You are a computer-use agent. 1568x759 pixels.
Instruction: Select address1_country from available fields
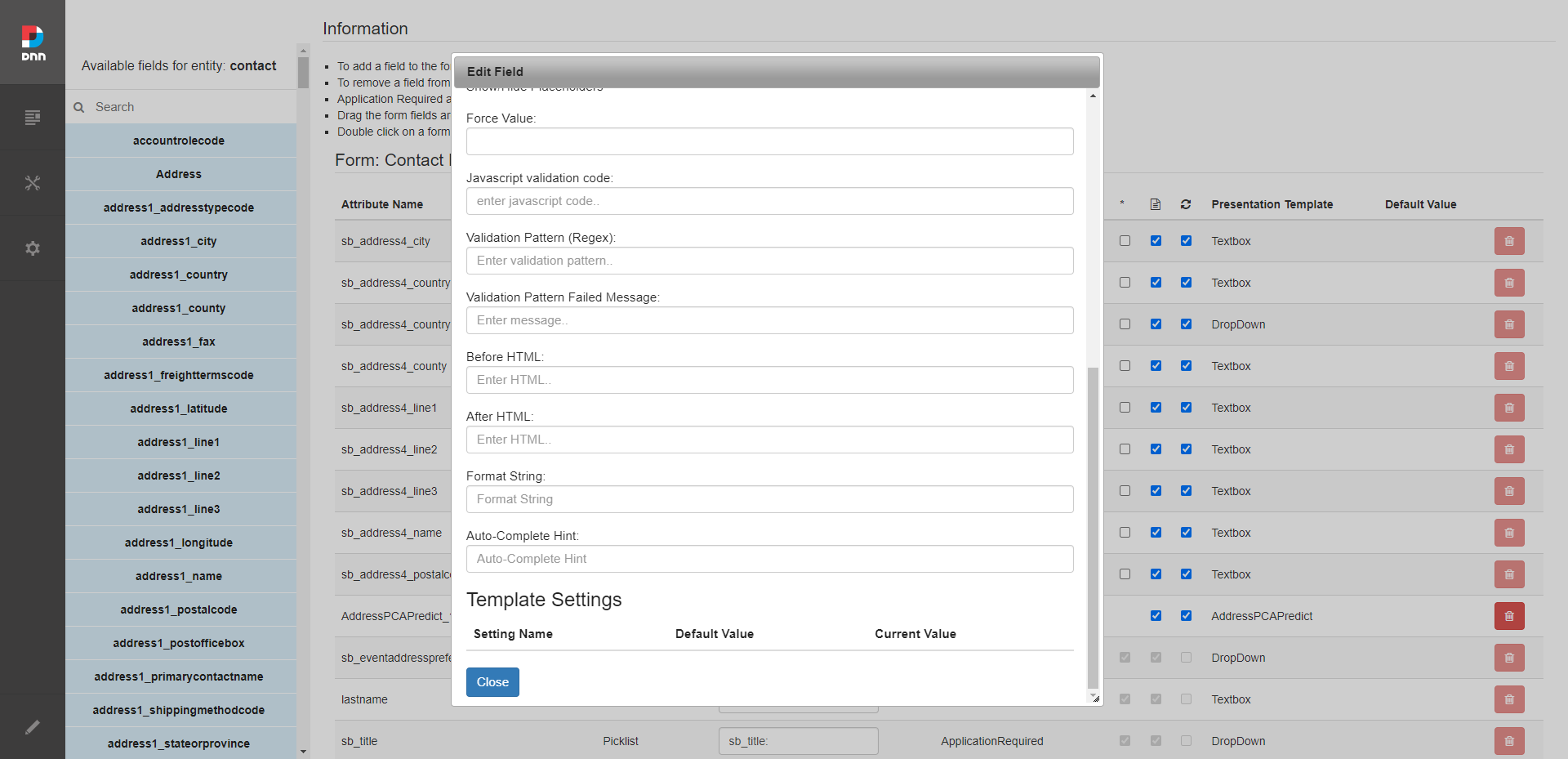179,275
